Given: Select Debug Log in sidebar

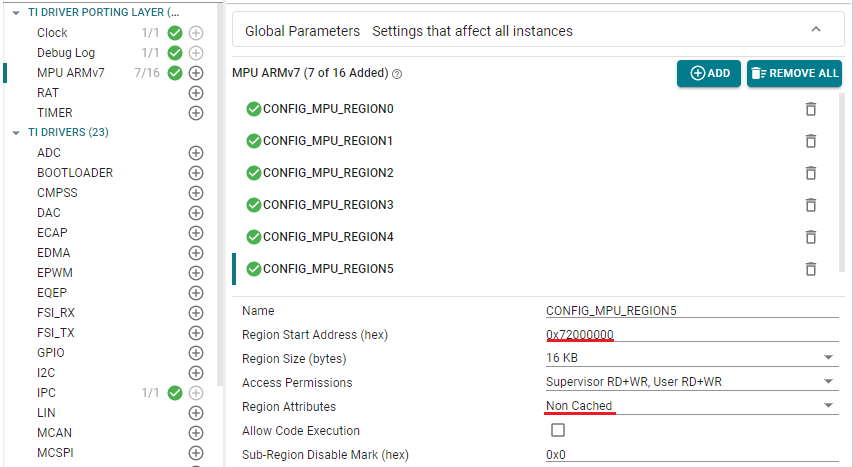Looking at the screenshot, I should [x=66, y=53].
